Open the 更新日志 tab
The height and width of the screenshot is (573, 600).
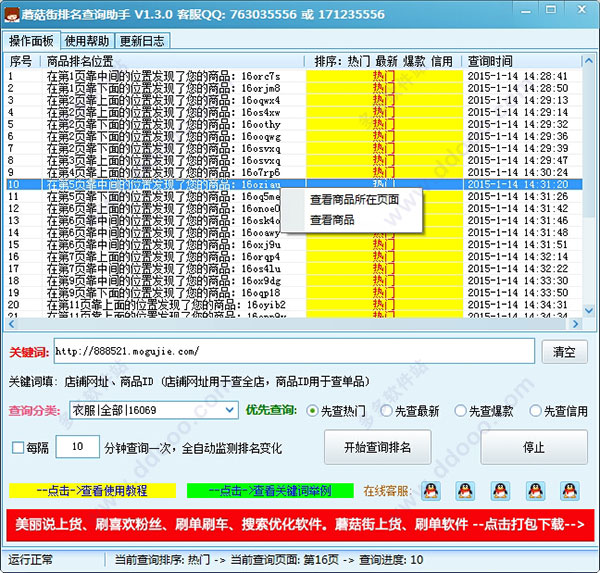click(142, 41)
